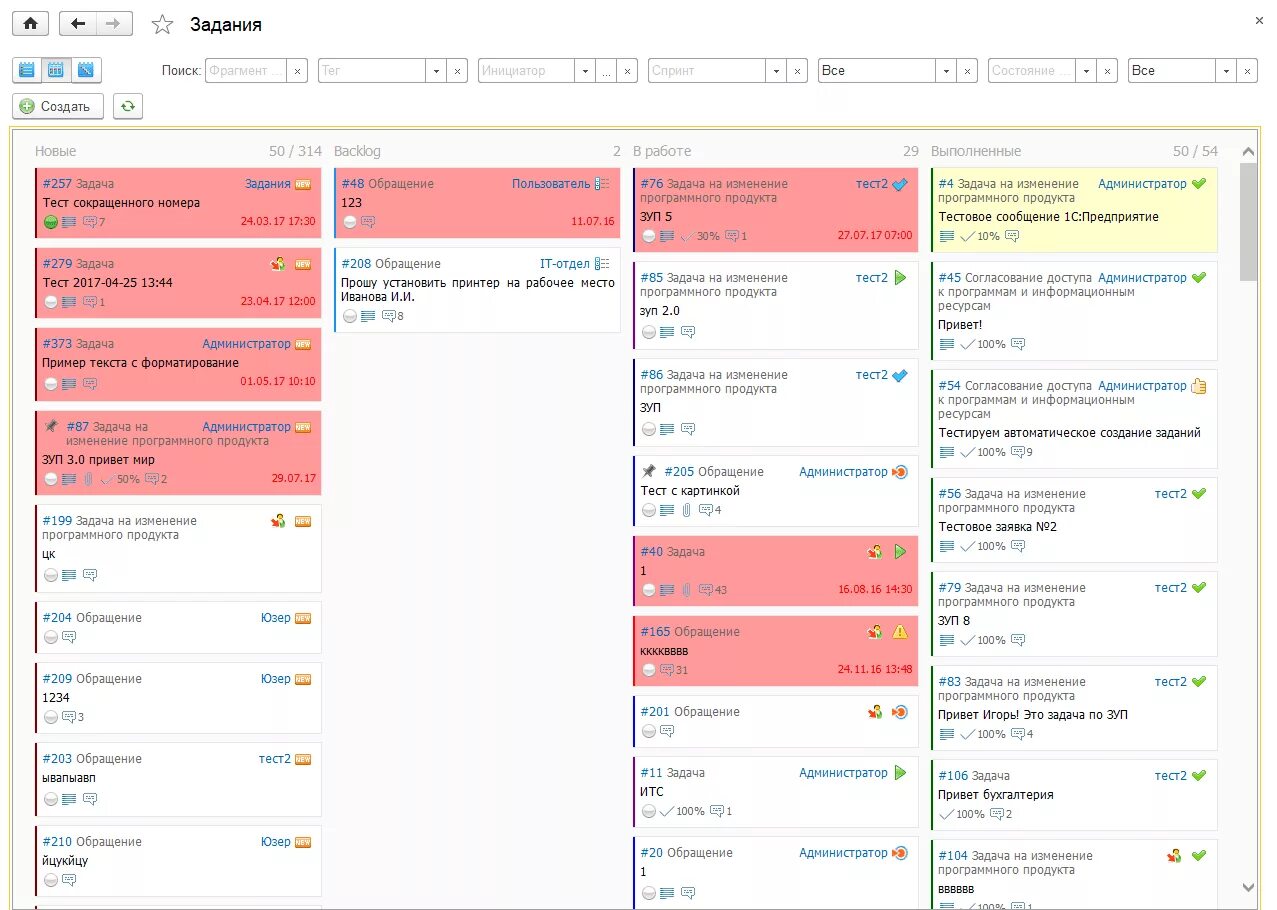This screenshot has width=1277, height=910.
Task: Switch to chart view mode
Action: point(86,70)
